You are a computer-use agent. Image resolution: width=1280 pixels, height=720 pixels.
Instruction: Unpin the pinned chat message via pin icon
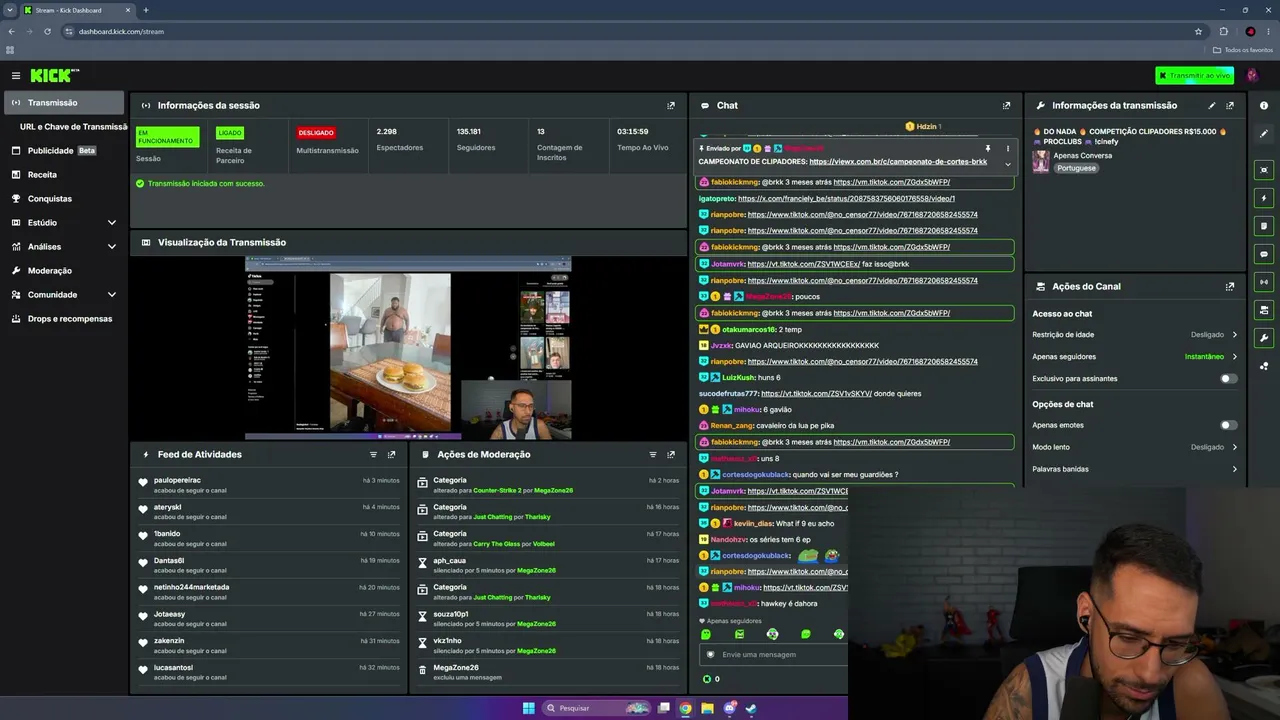pyautogui.click(x=988, y=148)
